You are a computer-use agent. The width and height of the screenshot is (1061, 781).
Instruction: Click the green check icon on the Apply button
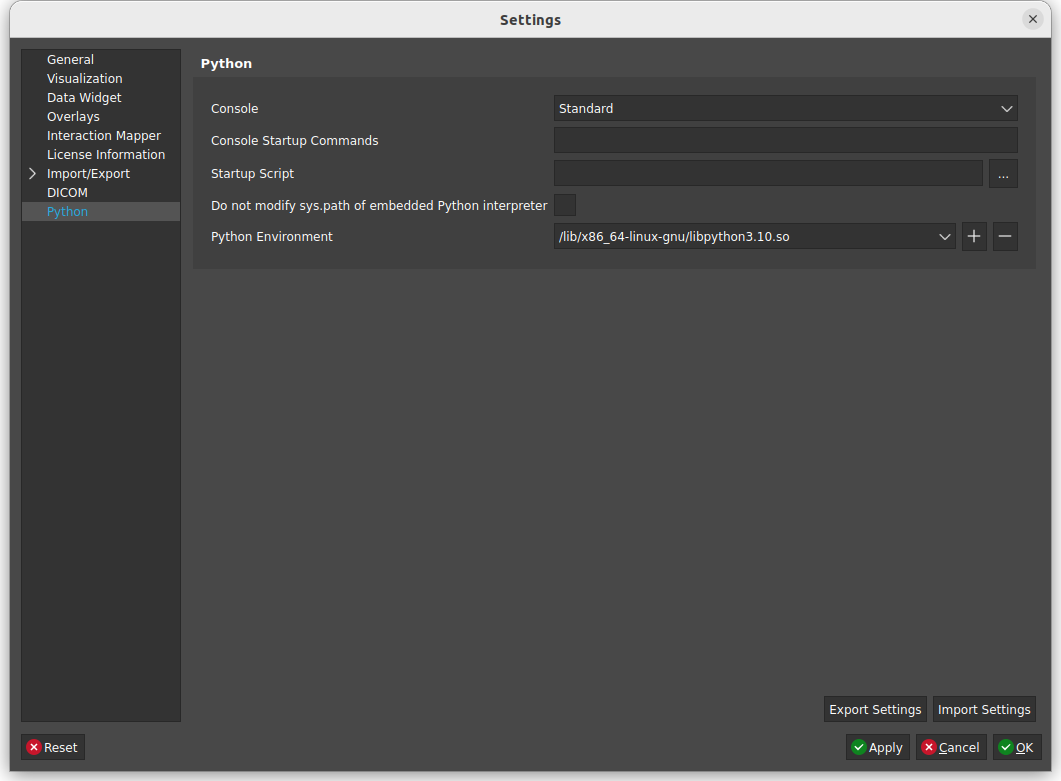click(x=860, y=747)
